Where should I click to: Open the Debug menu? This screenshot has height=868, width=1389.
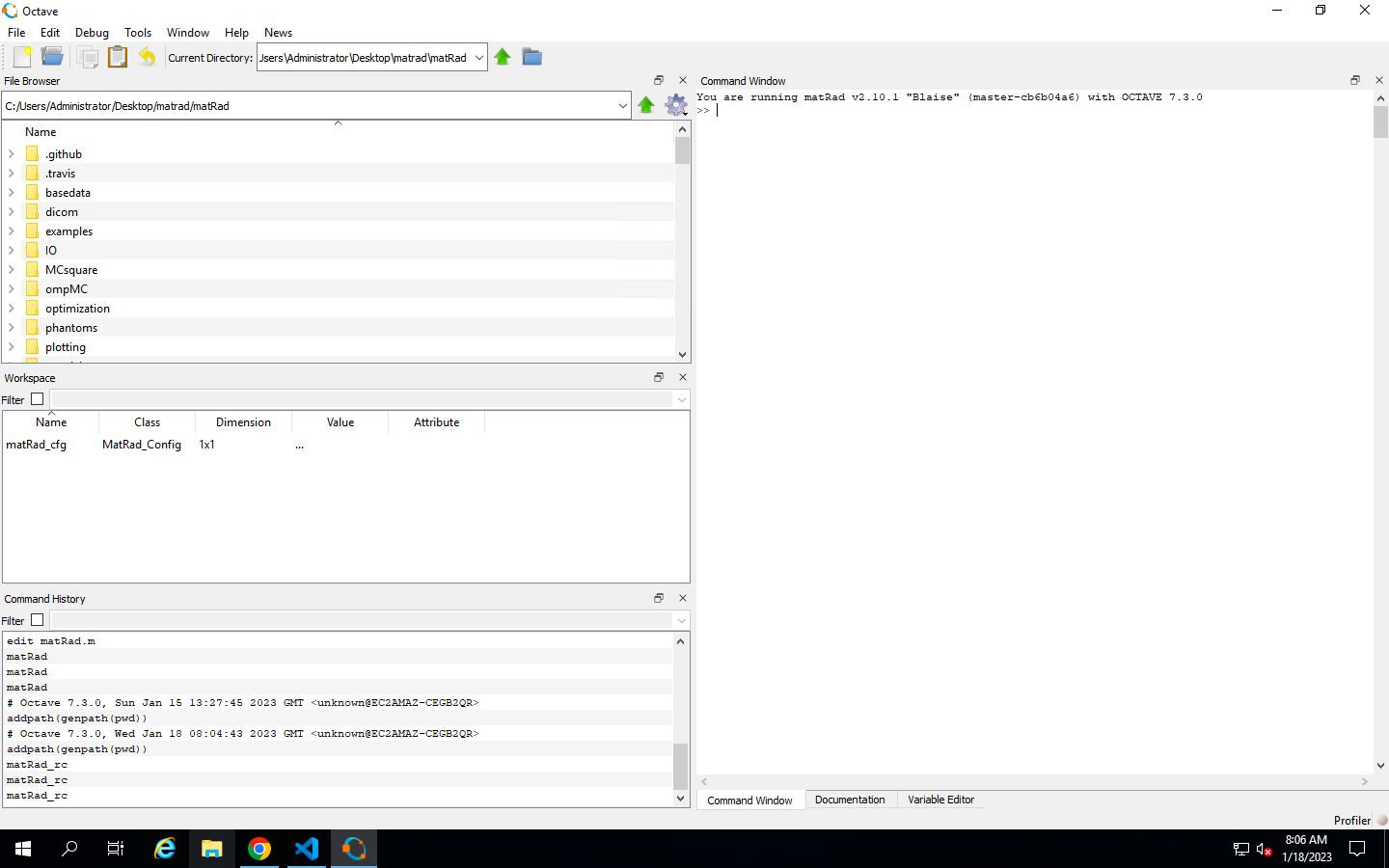(92, 32)
